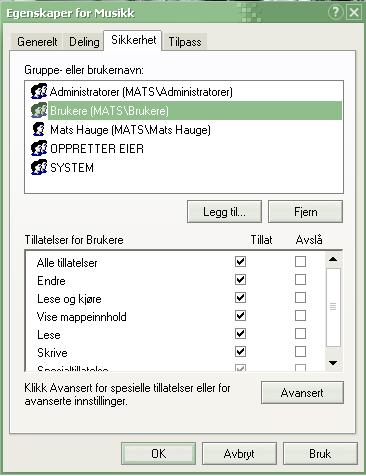Click the Brukere group icon
Viewport: 366px width, 476px height.
pyautogui.click(x=39, y=110)
